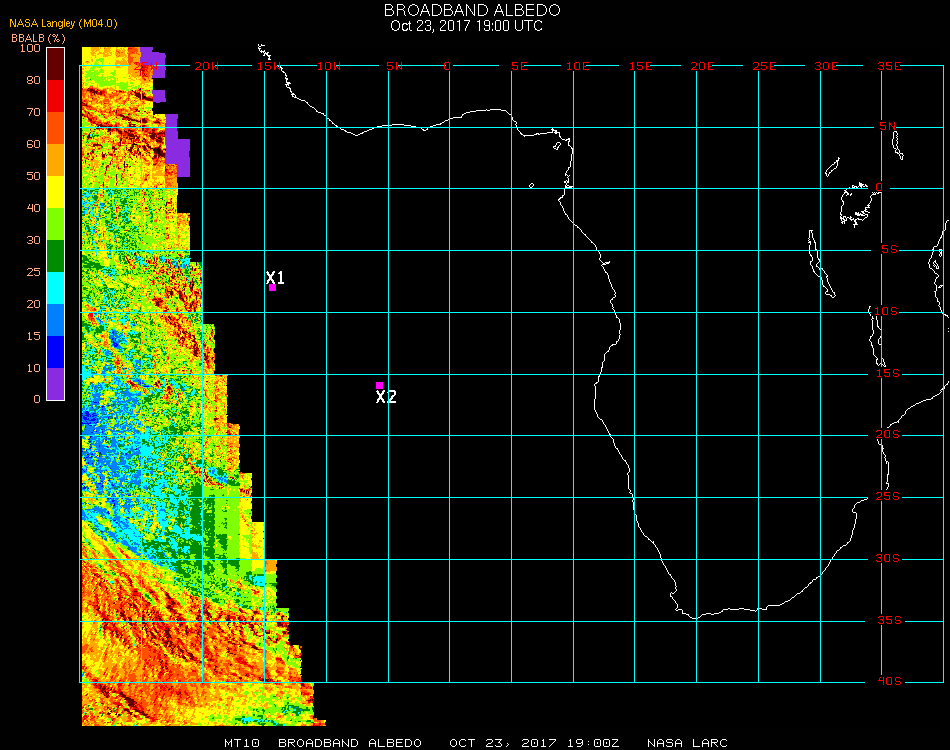Click the '10E' longitude label
The image size is (950, 750).
coord(577,66)
